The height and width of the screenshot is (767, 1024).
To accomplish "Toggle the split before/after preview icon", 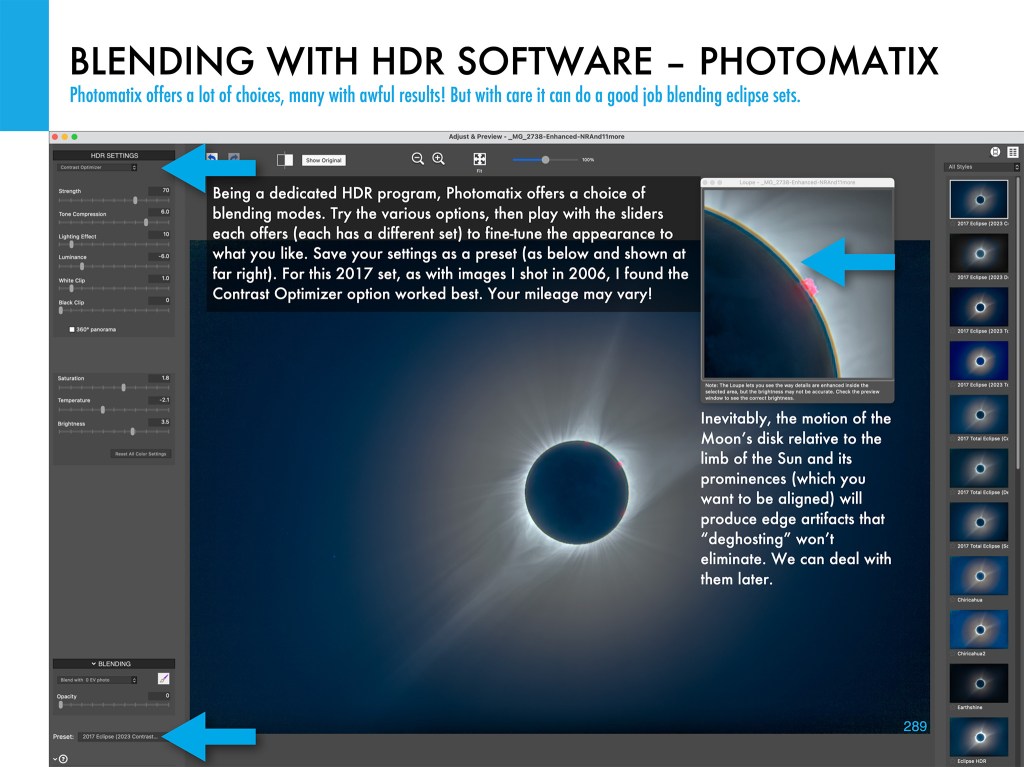I will [285, 159].
